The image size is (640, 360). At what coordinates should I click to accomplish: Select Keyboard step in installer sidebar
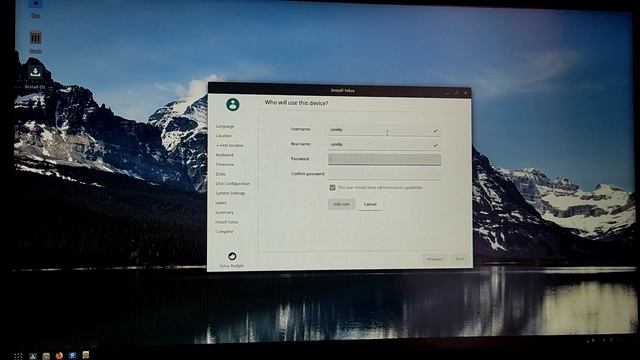224,155
